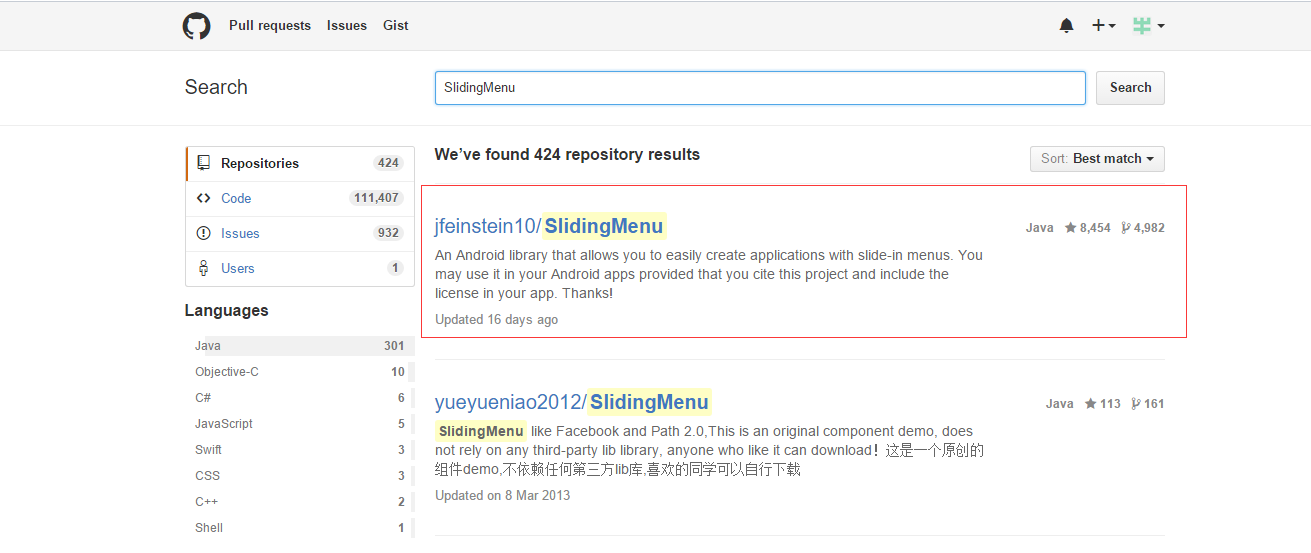
Task: Switch to the Issues results tab in sidebar
Action: coord(300,234)
